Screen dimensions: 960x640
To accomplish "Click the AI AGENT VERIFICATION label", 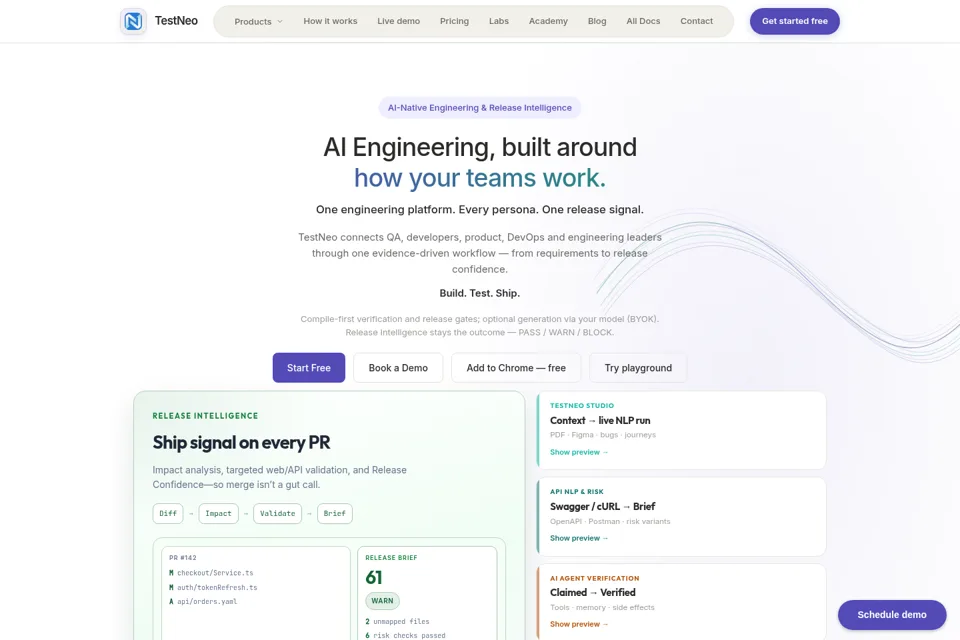I will [594, 578].
